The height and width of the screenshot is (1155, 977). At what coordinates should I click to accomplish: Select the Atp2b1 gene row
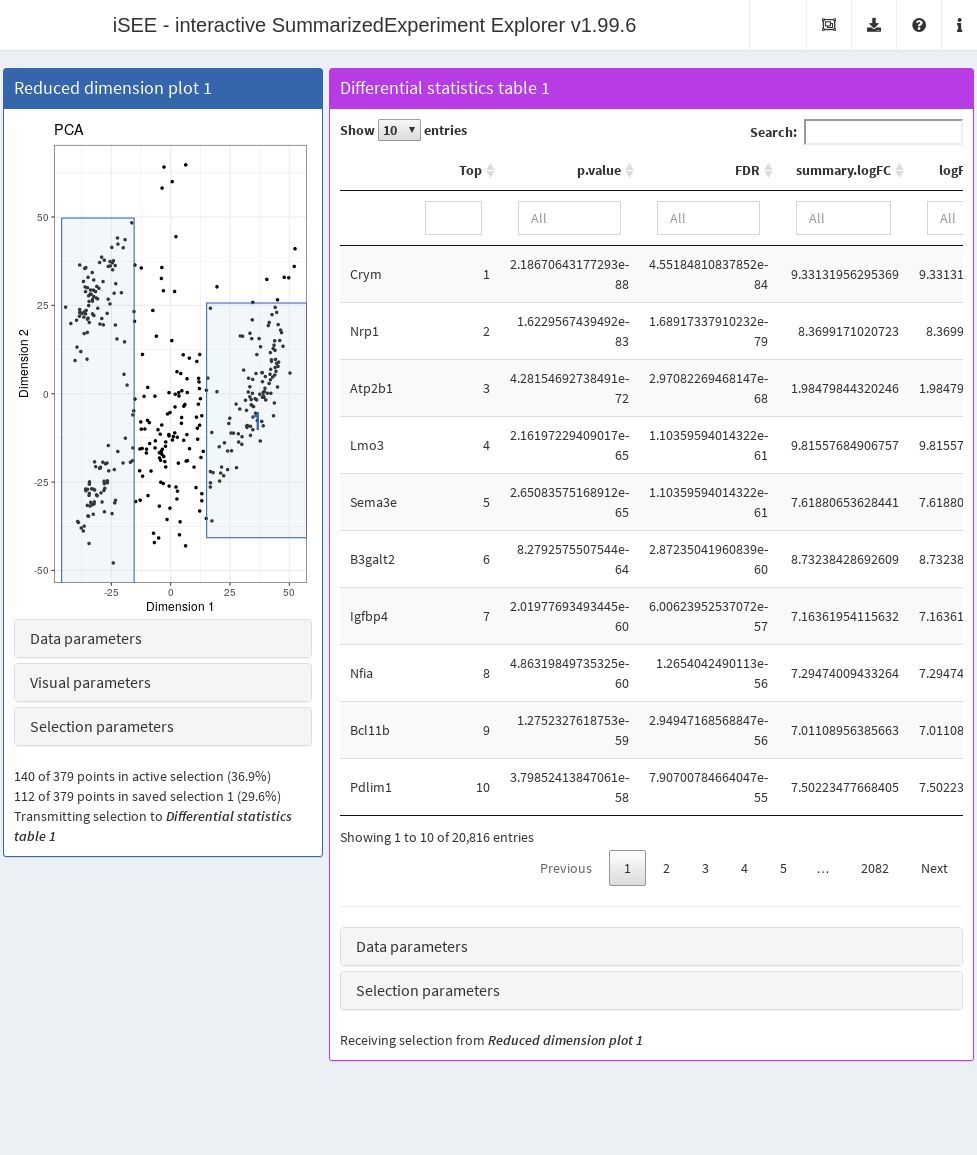pyautogui.click(x=651, y=388)
